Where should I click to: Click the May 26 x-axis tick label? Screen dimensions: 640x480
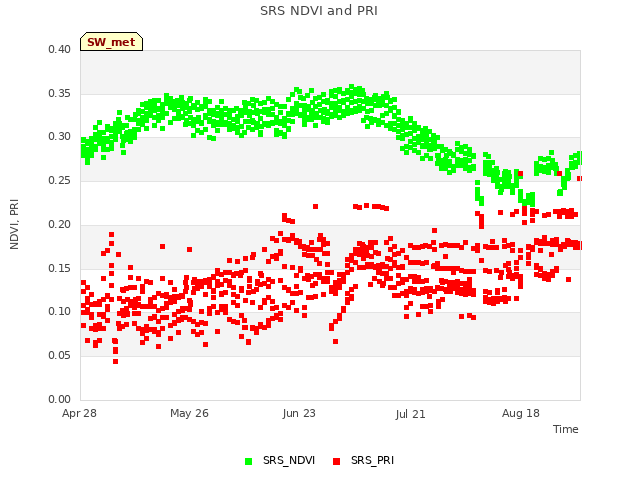(x=189, y=413)
